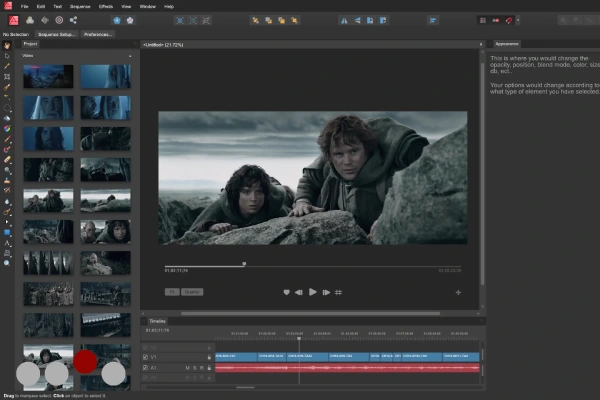This screenshot has height=400, width=600.
Task: Click the timeline horizontal scrollbar thumb
Action: (245, 387)
